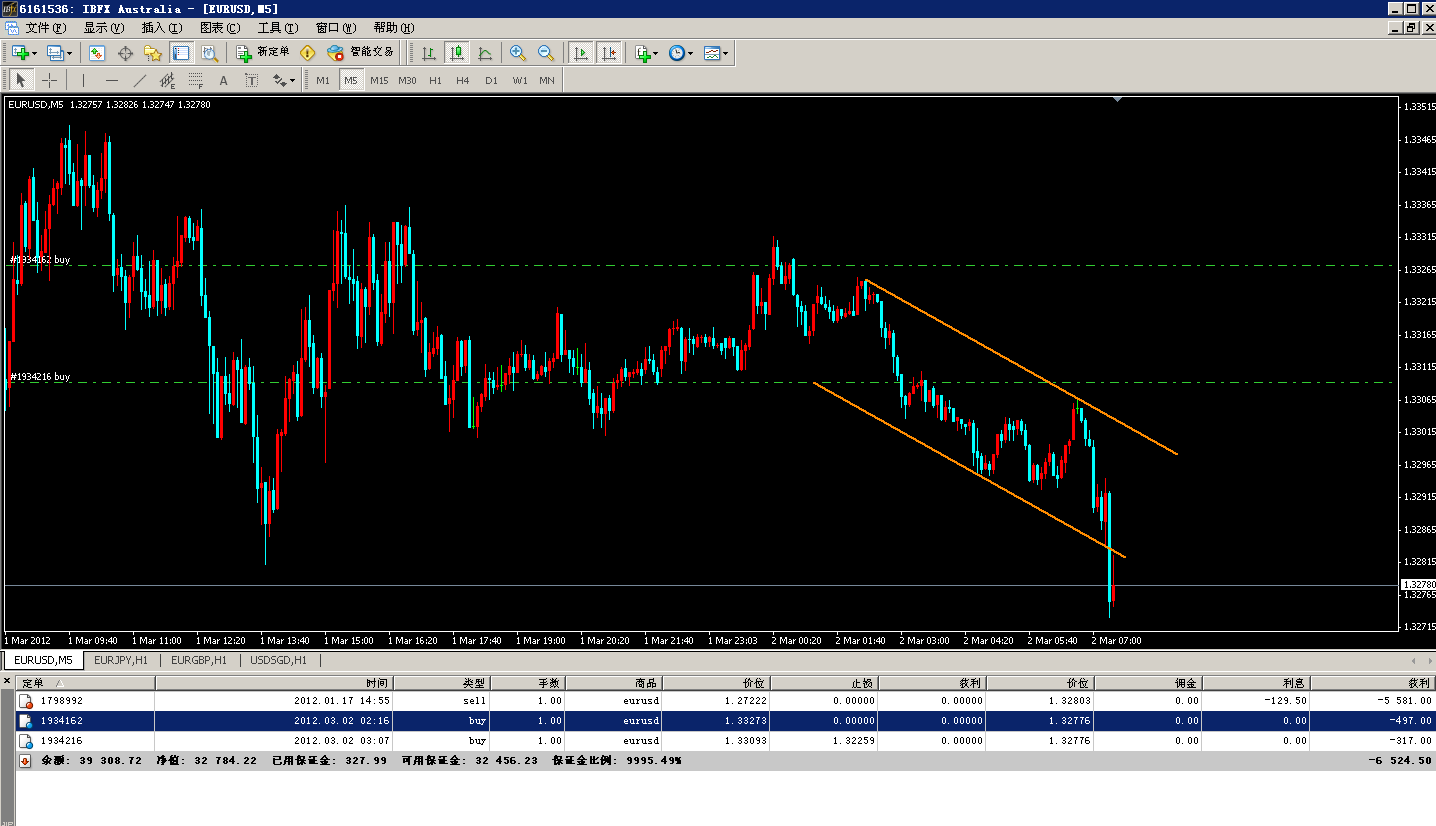Open a new chart with the green plus icon
The height and width of the screenshot is (826, 1436).
coord(20,53)
